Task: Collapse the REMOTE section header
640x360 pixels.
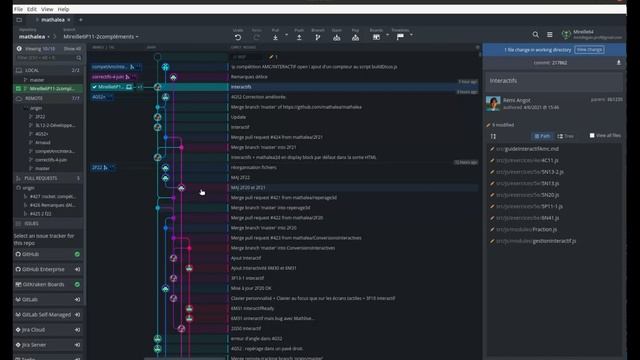Action: point(48,98)
